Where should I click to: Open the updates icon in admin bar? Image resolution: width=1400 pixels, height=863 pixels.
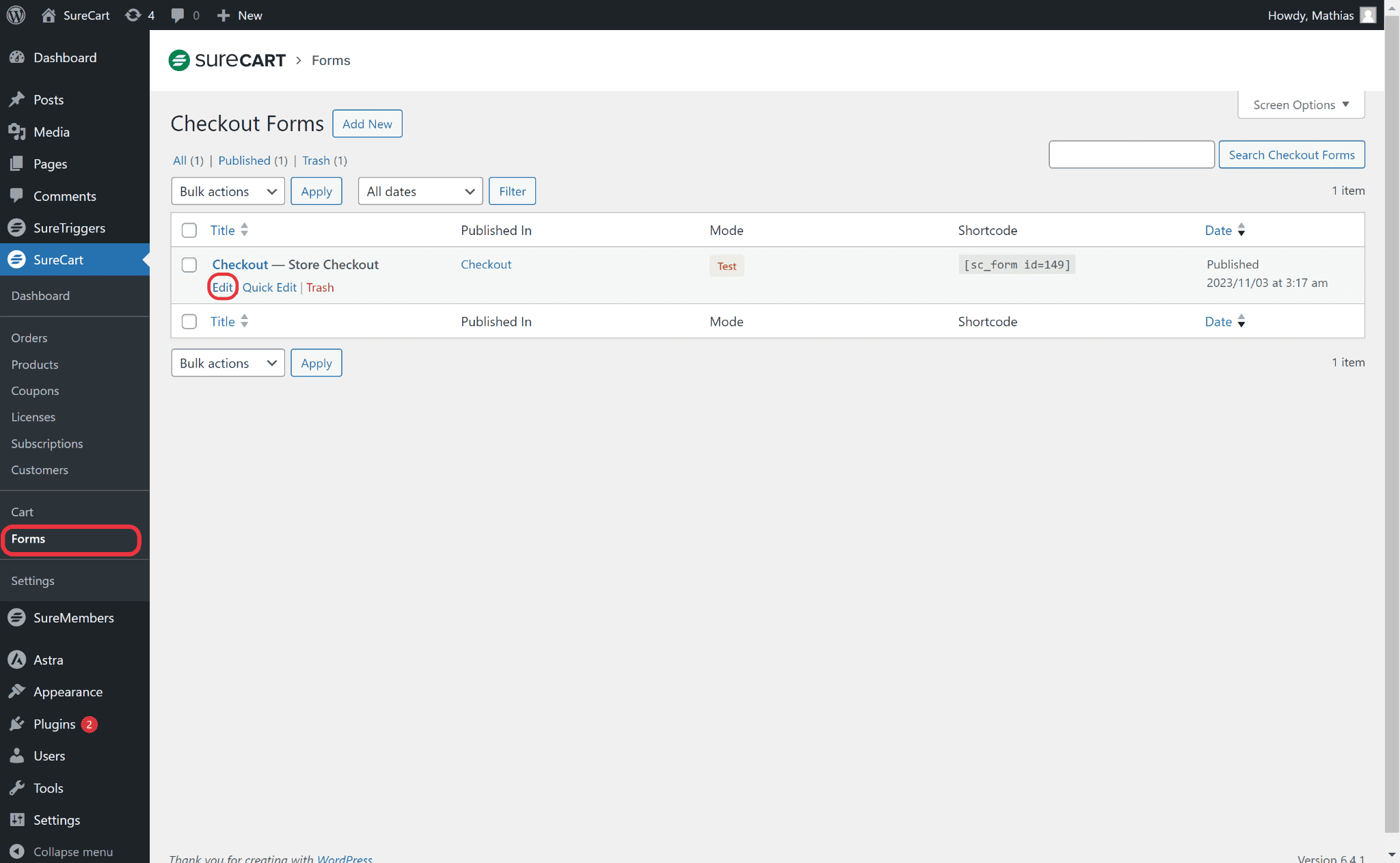coord(133,15)
